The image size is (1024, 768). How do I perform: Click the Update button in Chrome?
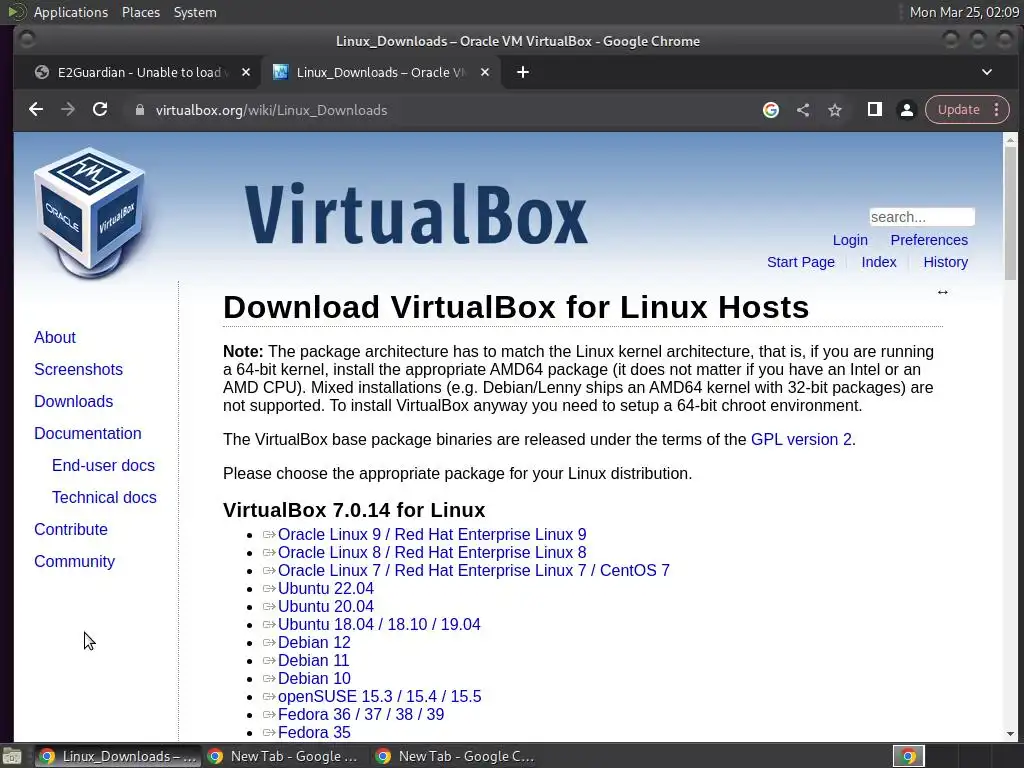(959, 110)
